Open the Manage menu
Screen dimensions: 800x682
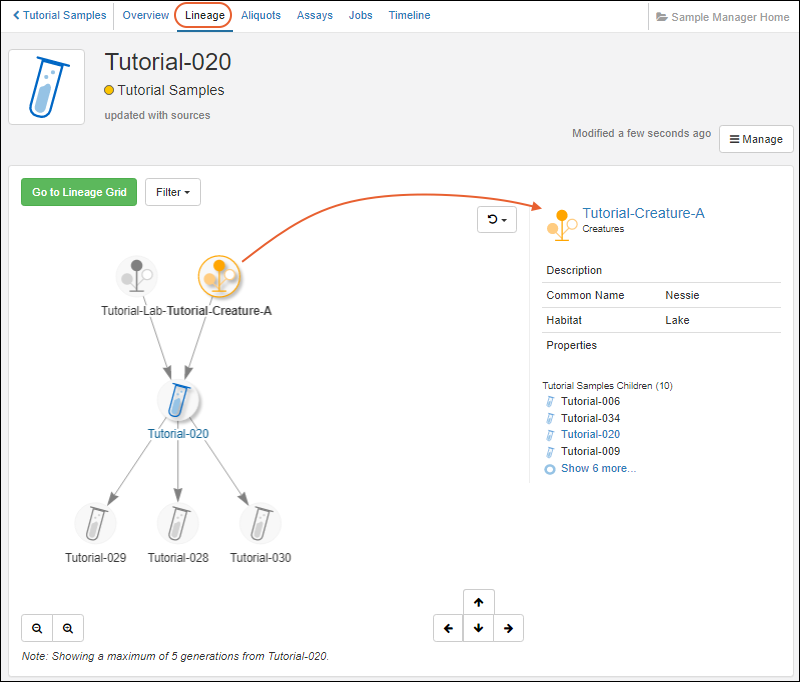756,139
